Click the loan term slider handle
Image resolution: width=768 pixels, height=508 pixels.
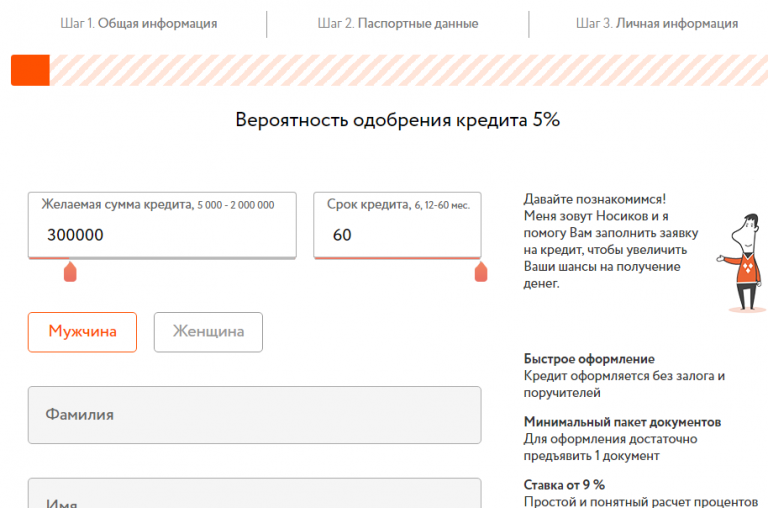tap(481, 271)
